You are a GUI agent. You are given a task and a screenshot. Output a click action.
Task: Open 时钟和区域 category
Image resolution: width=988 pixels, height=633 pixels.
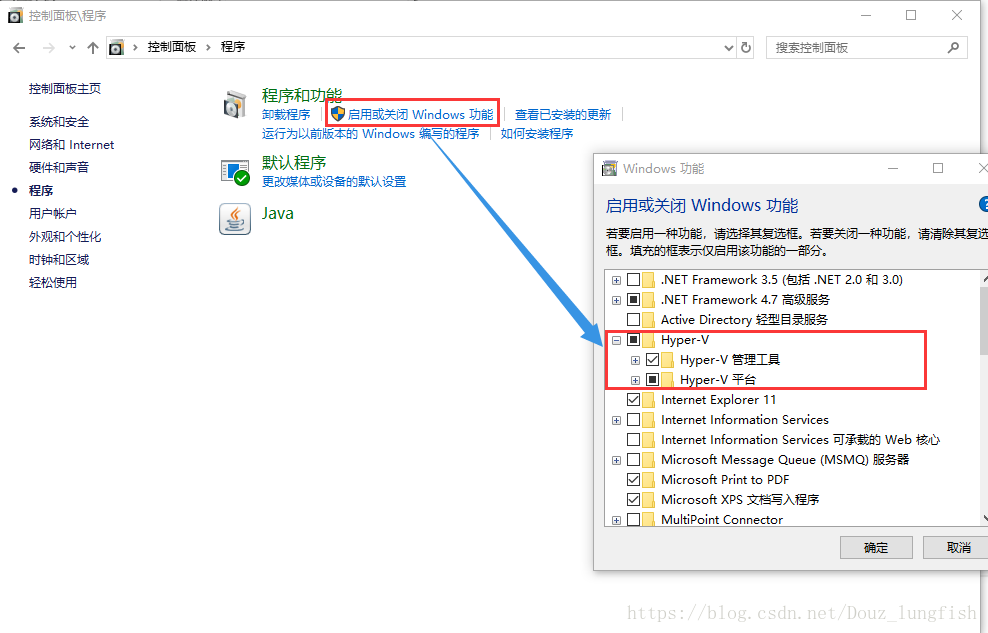coord(59,259)
